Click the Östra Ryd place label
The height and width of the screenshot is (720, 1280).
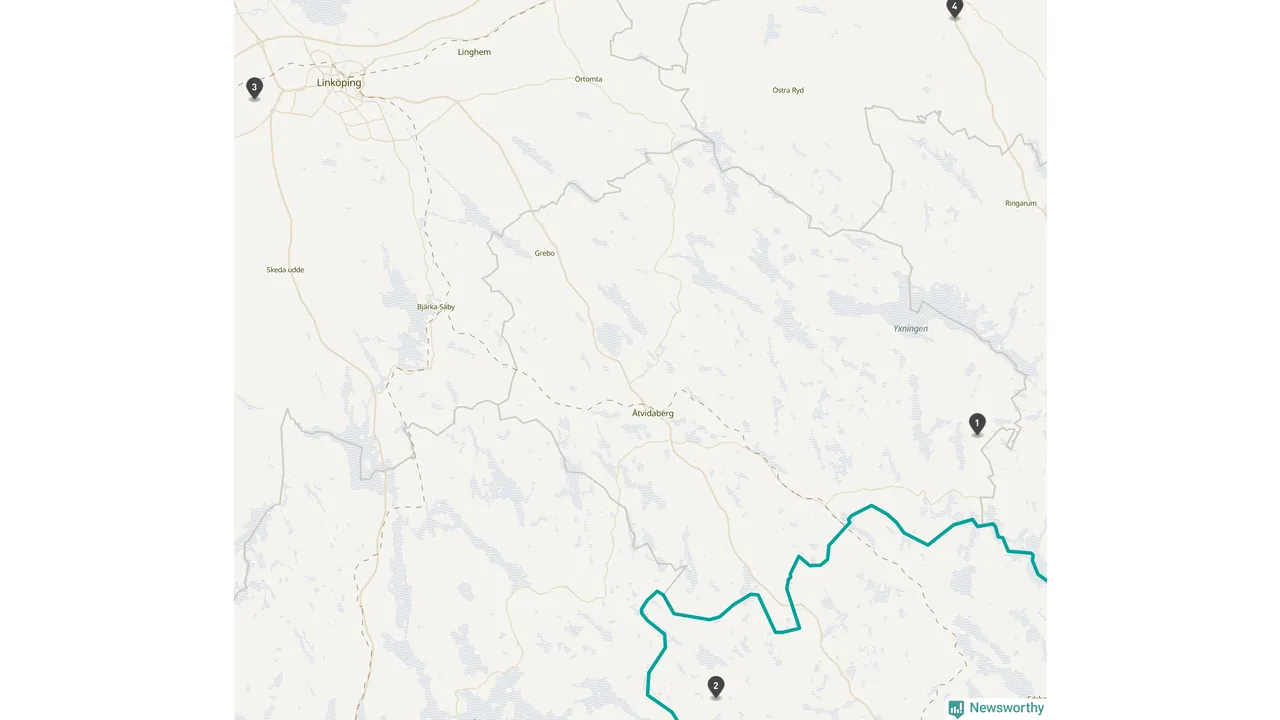click(x=788, y=90)
